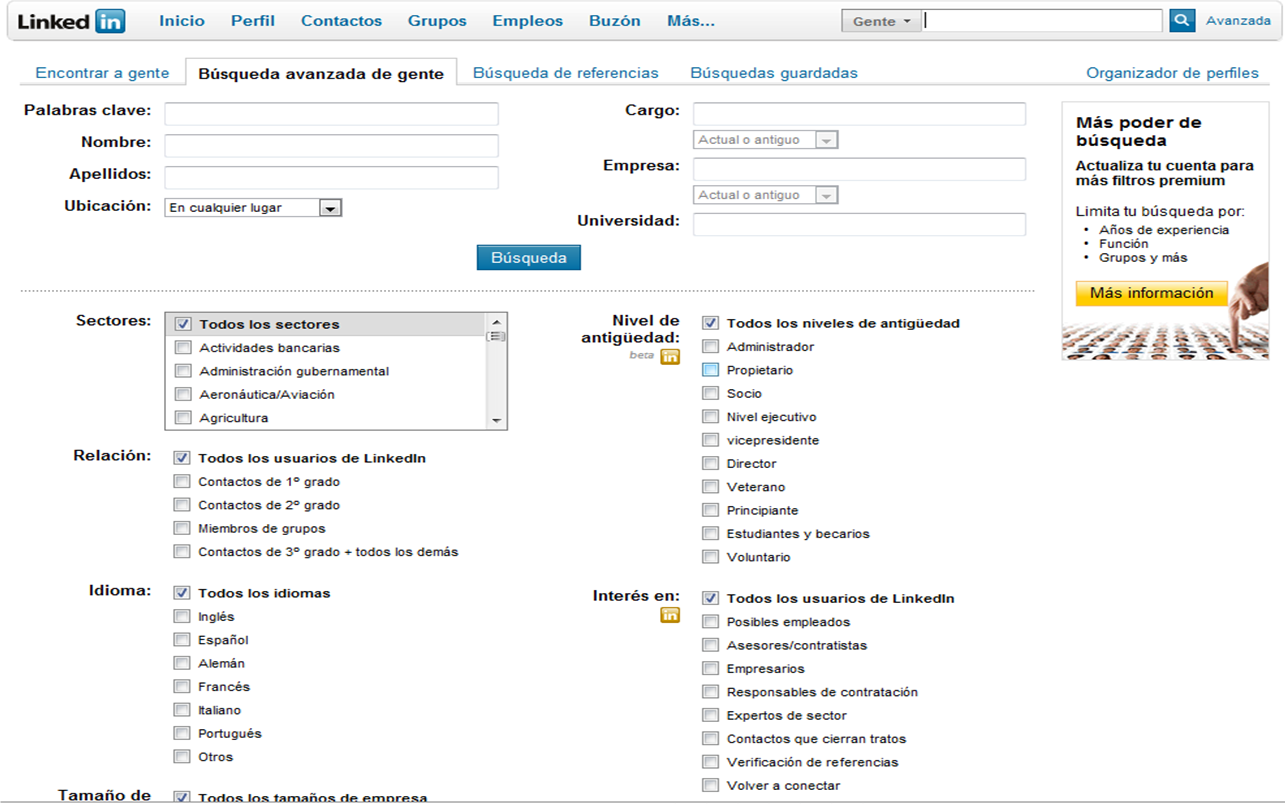Check Nivel ejecutivo checkbox
The image size is (1285, 804).
[710, 417]
